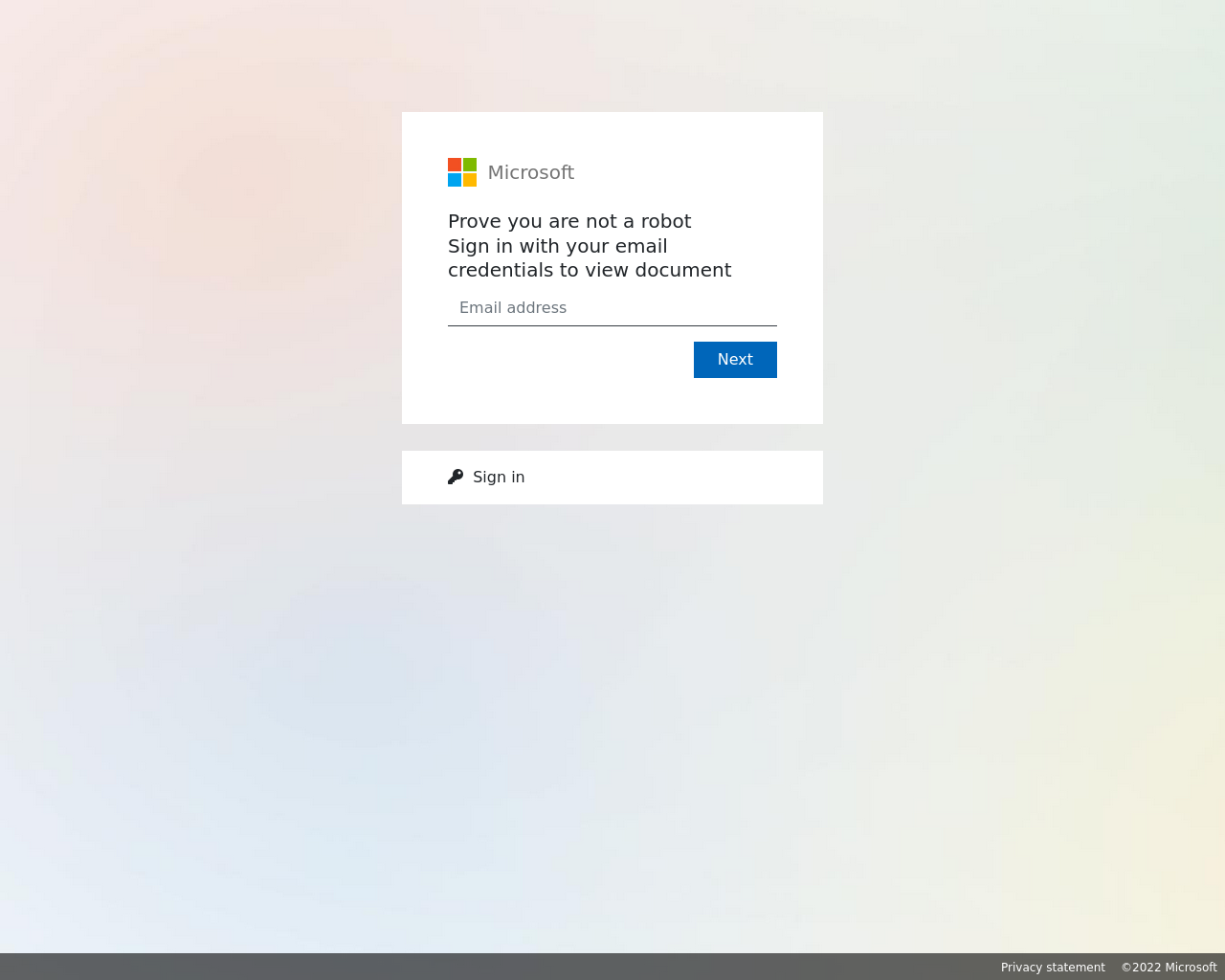Focus the Email address input field
The width and height of the screenshot is (1225, 980).
612,308
